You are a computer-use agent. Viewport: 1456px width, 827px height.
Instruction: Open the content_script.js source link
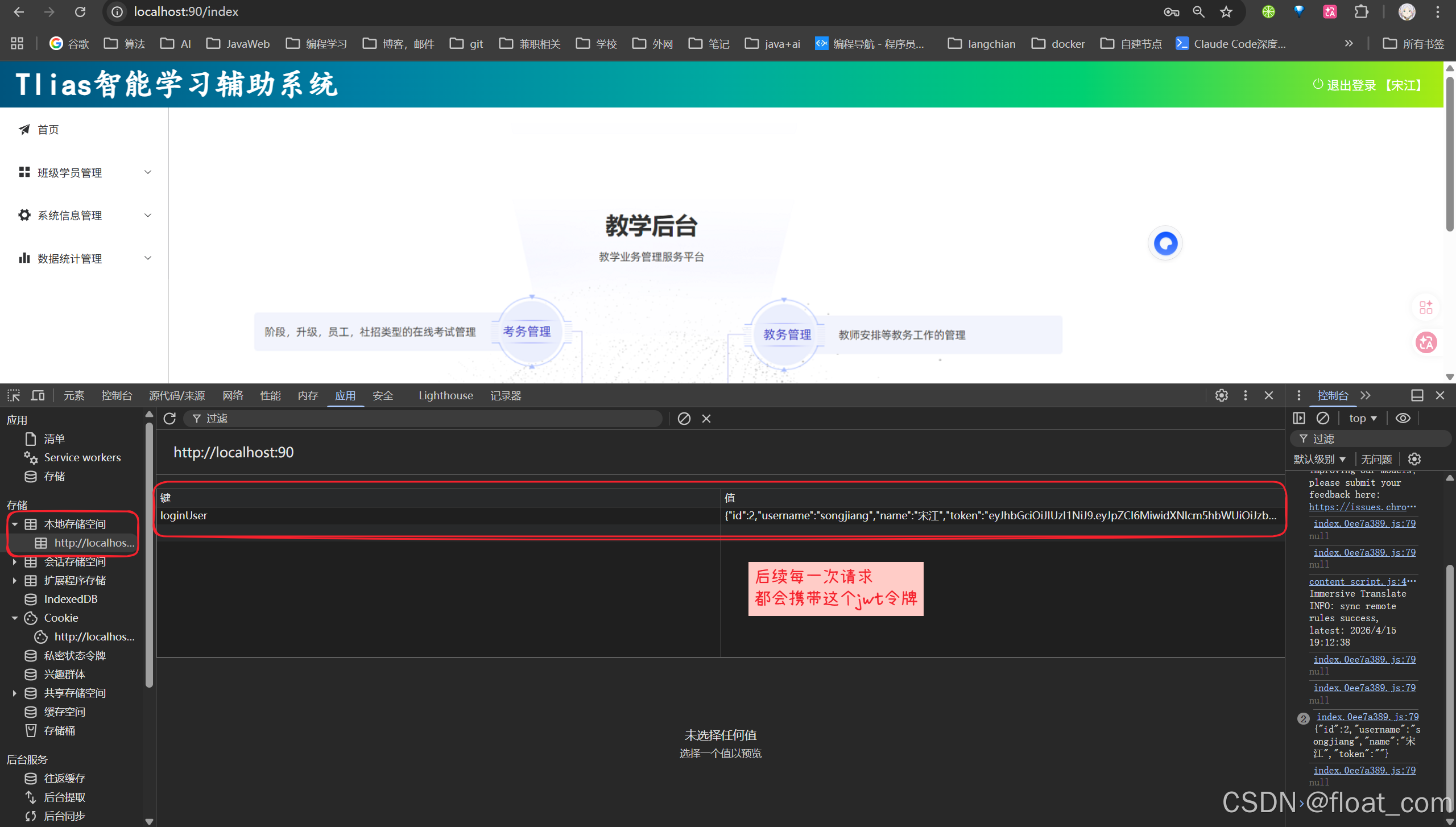point(1357,581)
